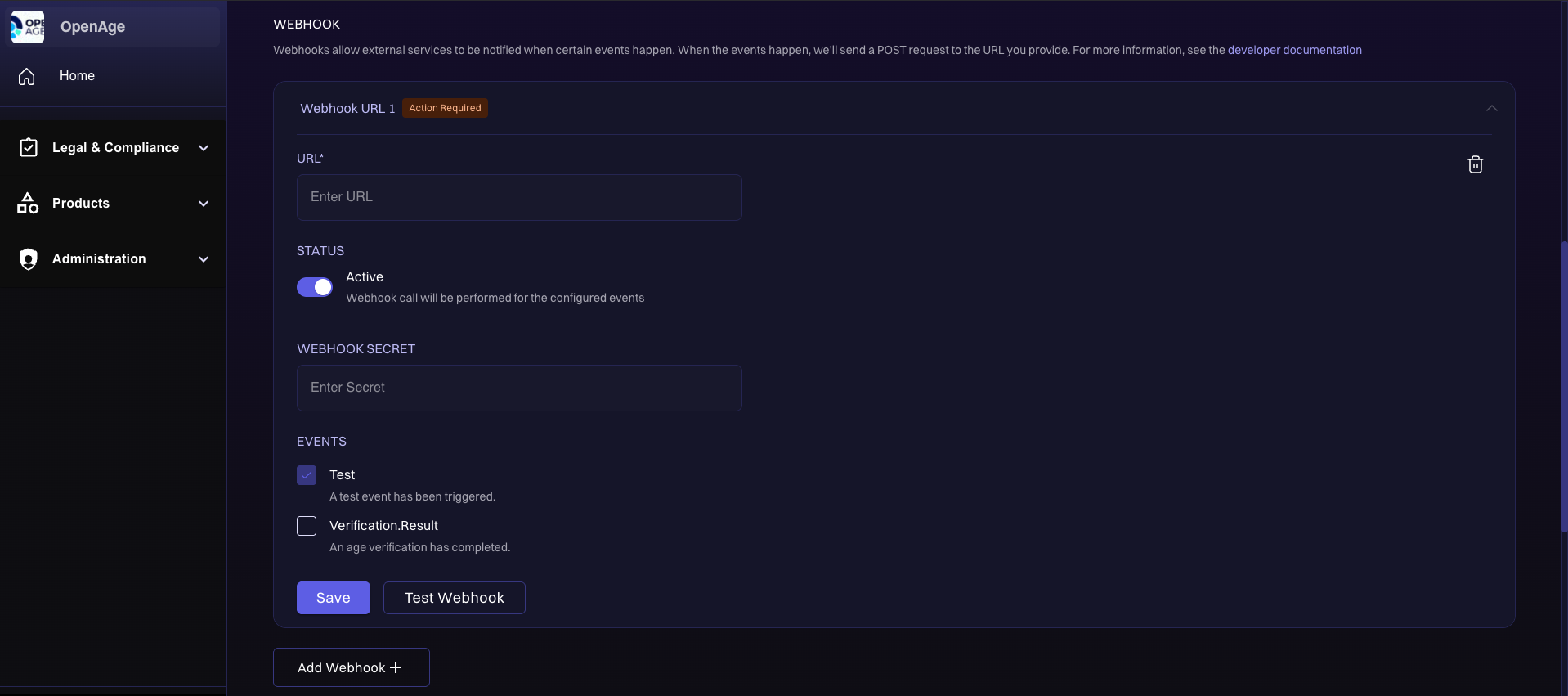Screen dimensions: 1568x696
Task: Collapse the Webhook URL 1 card
Action: (x=1491, y=107)
